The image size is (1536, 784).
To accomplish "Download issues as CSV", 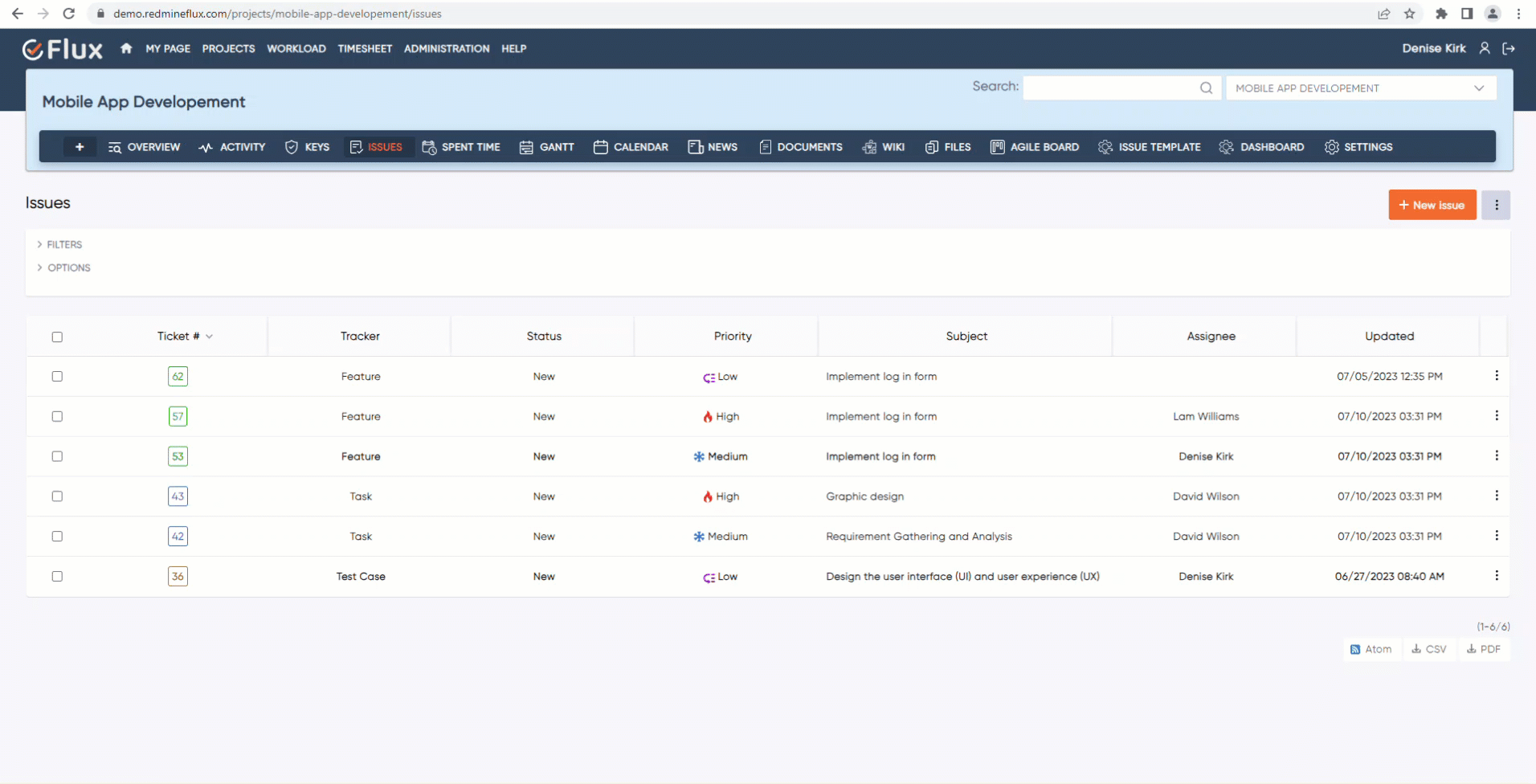I will pyautogui.click(x=1429, y=649).
